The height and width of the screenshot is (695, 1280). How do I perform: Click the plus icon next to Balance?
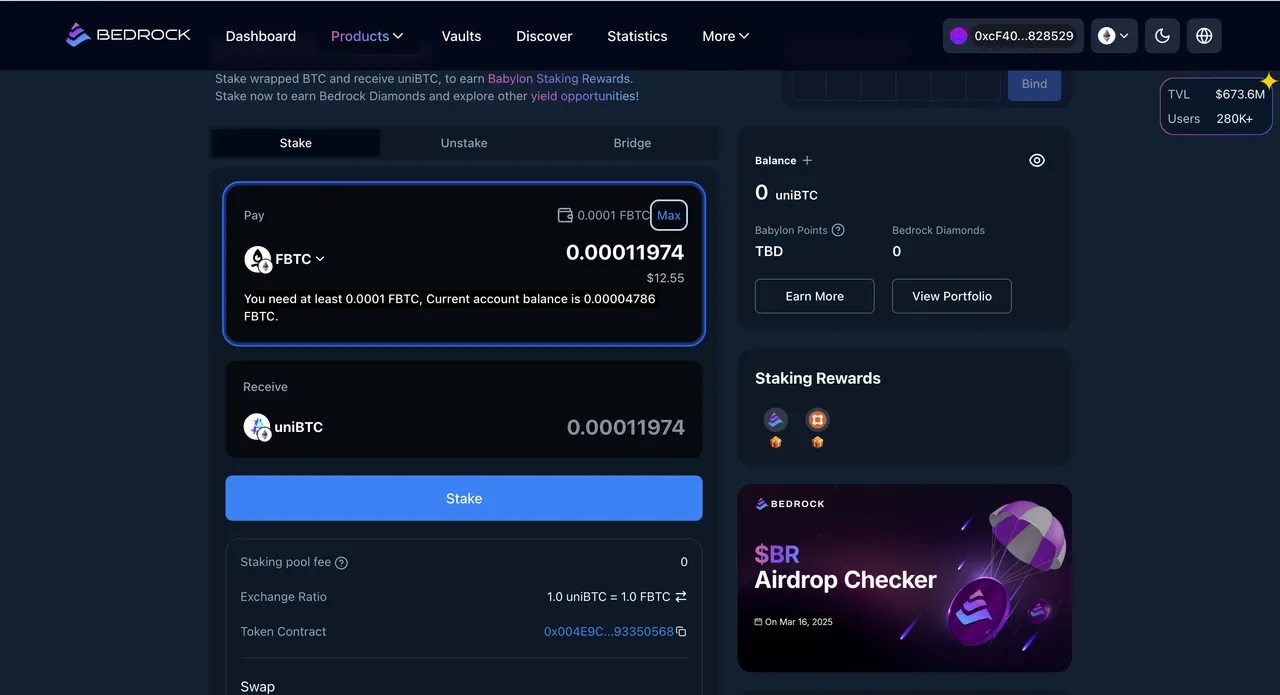[x=807, y=160]
